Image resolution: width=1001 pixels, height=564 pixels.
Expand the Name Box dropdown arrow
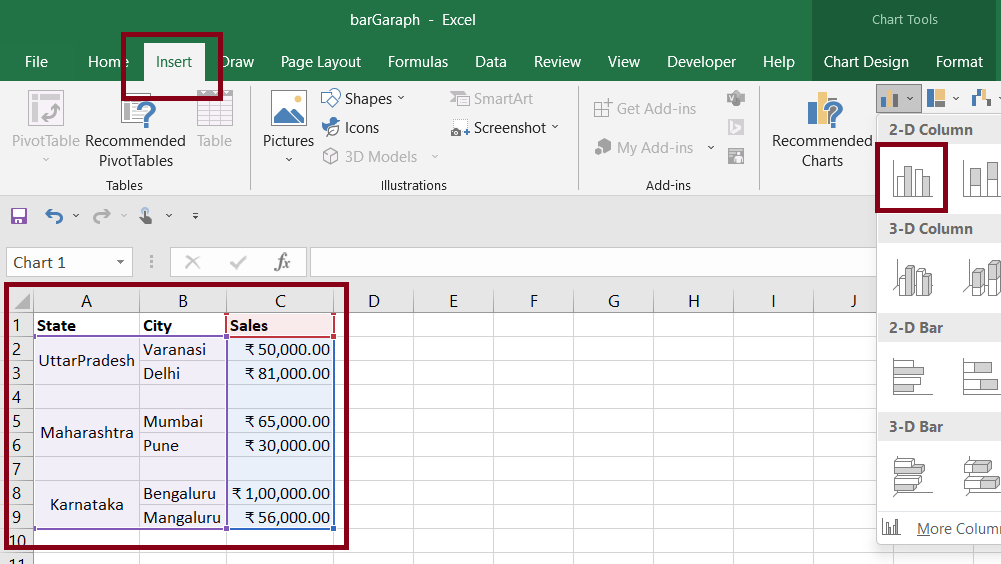(120, 263)
